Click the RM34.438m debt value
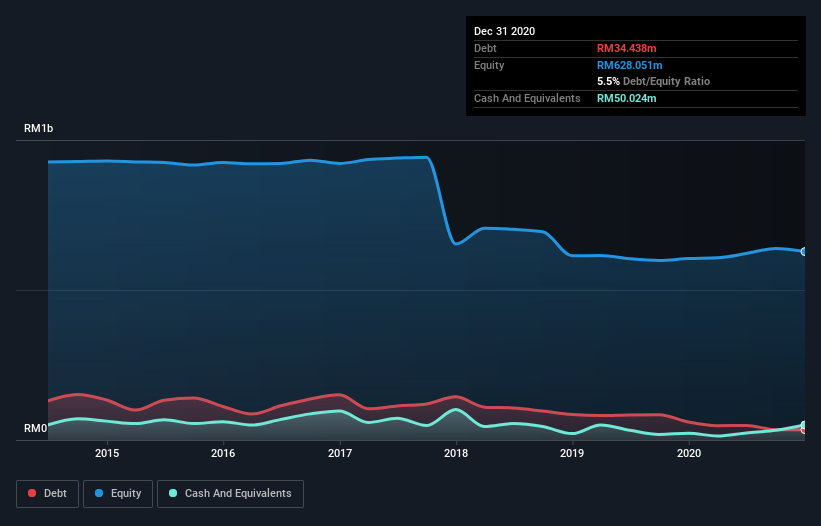Image resolution: width=821 pixels, height=526 pixels. pyautogui.click(x=626, y=48)
